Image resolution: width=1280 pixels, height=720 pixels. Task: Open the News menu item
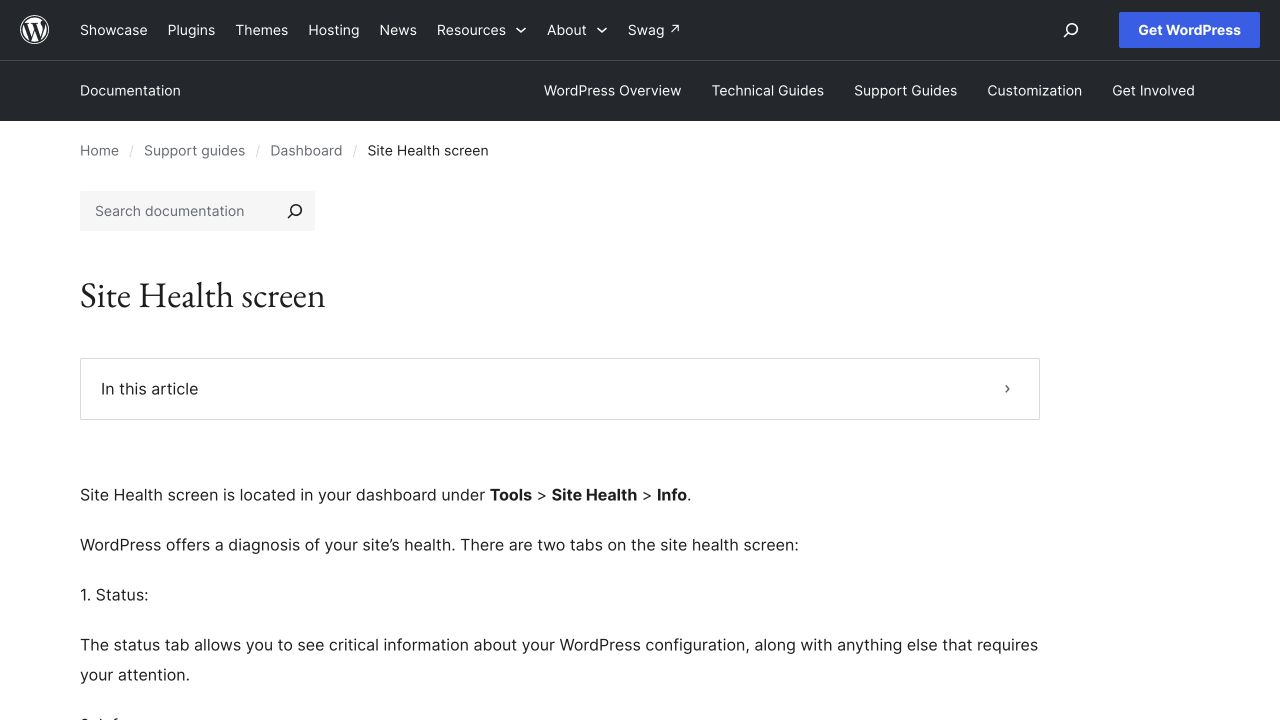398,30
